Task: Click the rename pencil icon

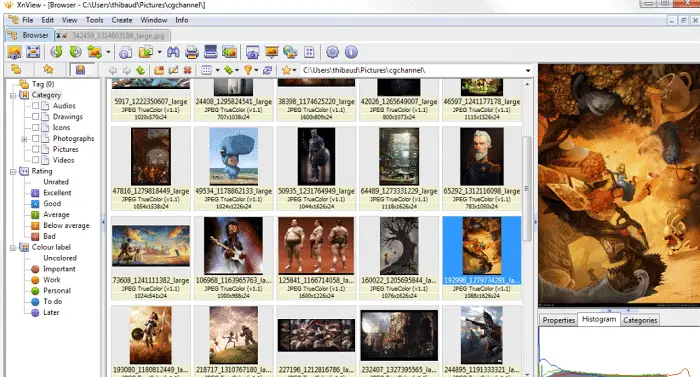Action: (173, 70)
